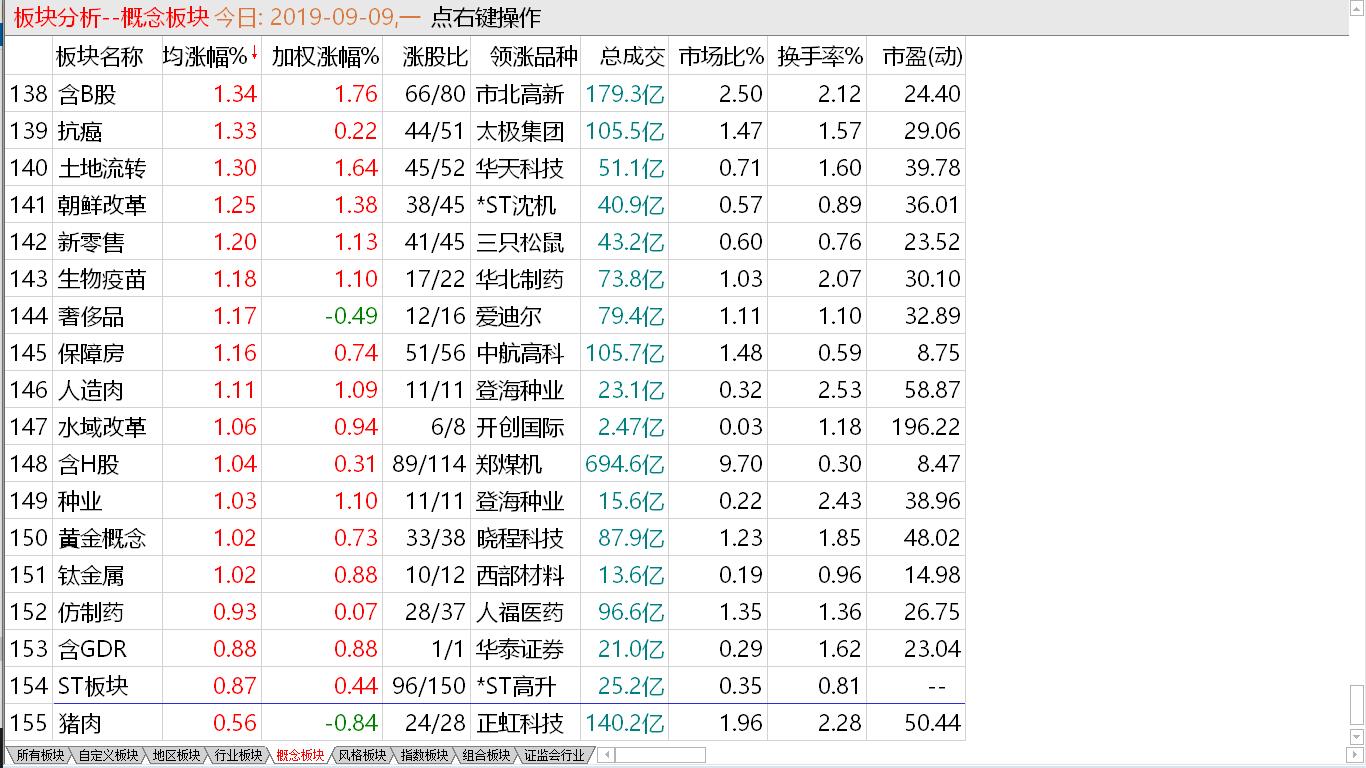
Task: Click leading stock 郑煤机
Action: pyautogui.click(x=509, y=465)
